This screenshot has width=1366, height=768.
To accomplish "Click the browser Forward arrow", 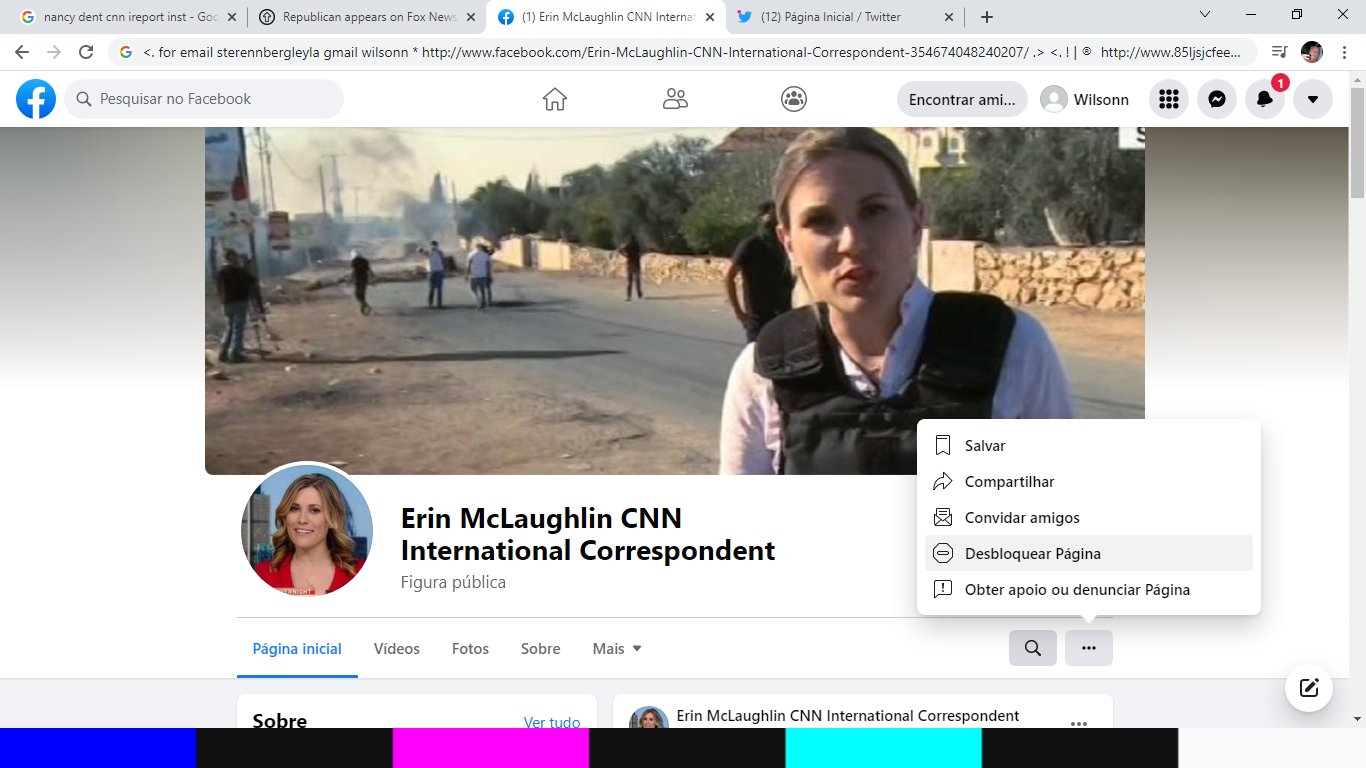I will [x=54, y=52].
